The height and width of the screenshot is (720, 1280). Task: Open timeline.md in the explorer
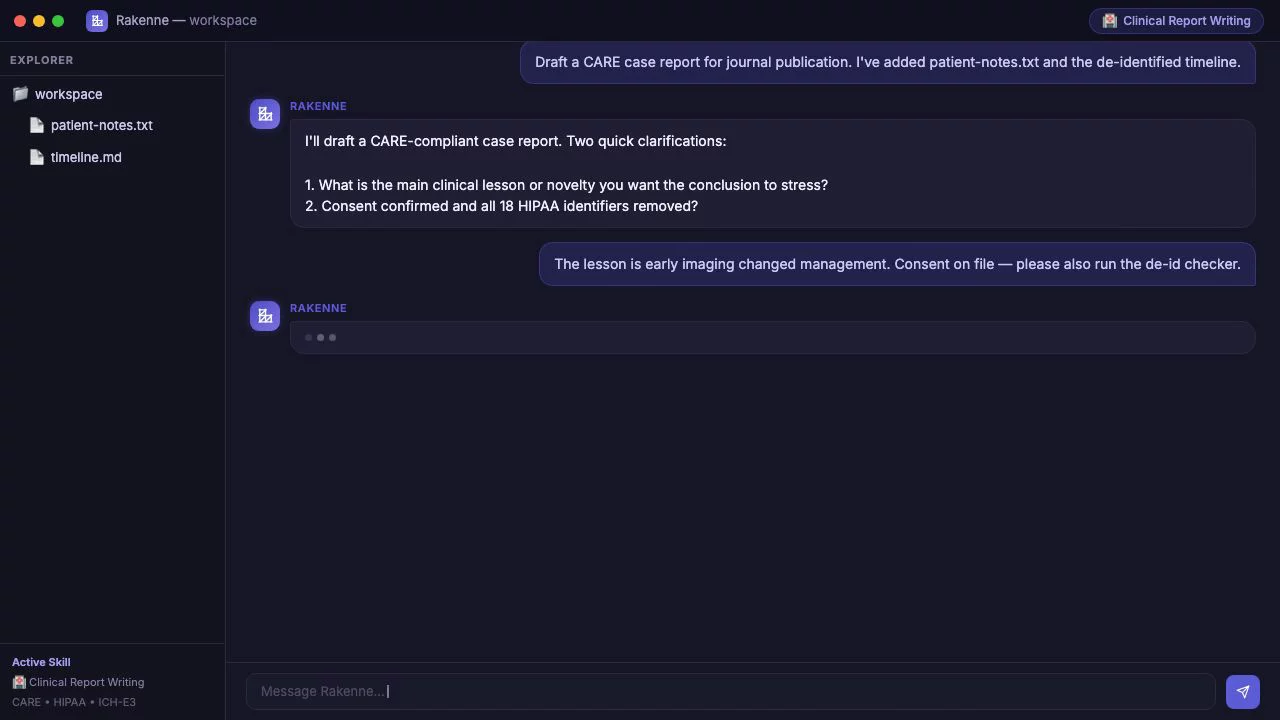(x=86, y=157)
